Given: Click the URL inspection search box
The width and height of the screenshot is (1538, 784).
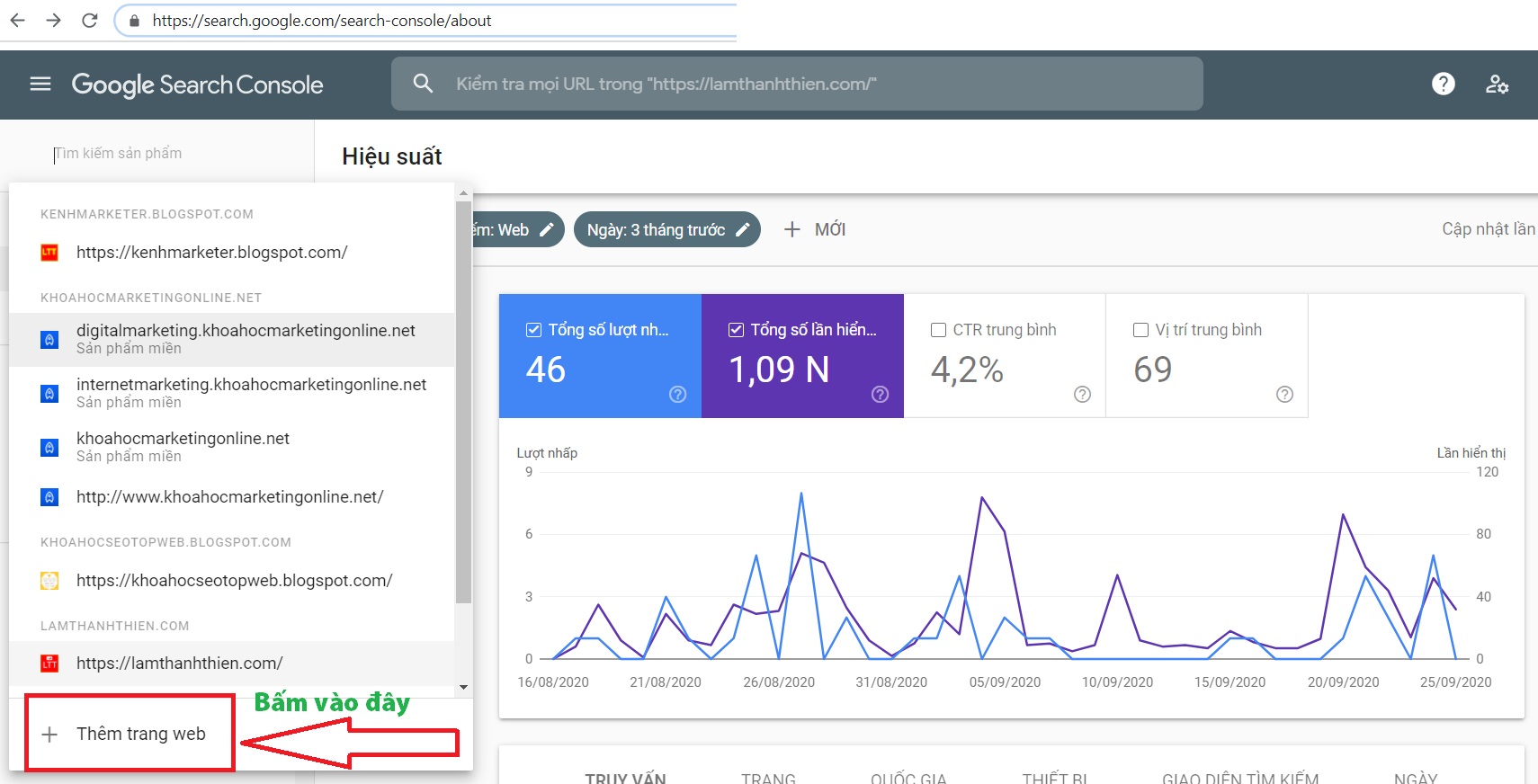Looking at the screenshot, I should coord(797,84).
